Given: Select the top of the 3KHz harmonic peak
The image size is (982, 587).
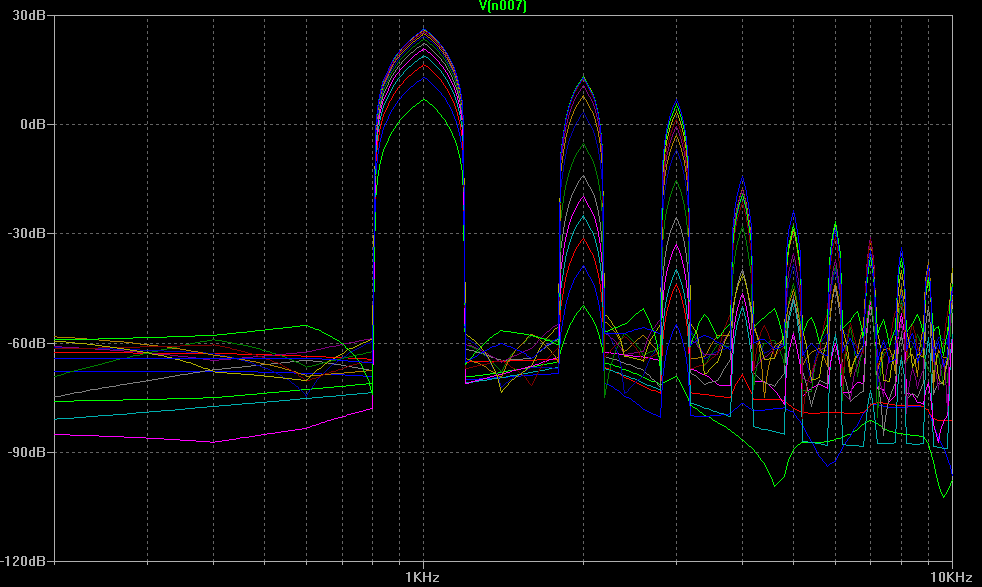Looking at the screenshot, I should click(x=677, y=104).
